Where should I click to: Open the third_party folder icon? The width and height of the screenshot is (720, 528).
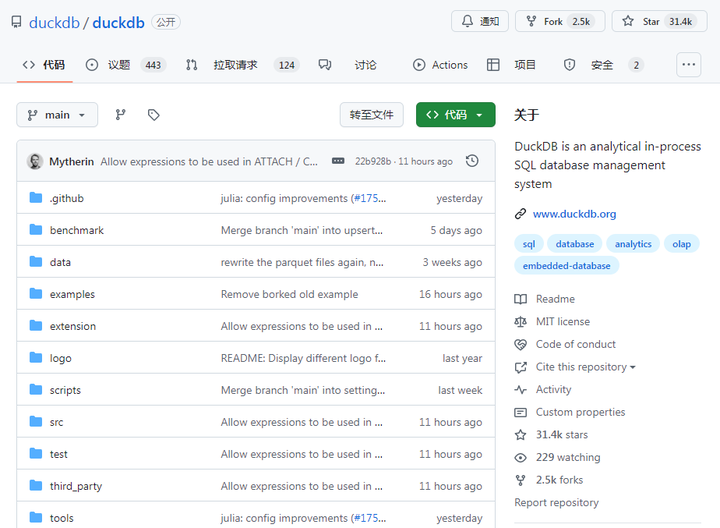pyautogui.click(x=36, y=485)
